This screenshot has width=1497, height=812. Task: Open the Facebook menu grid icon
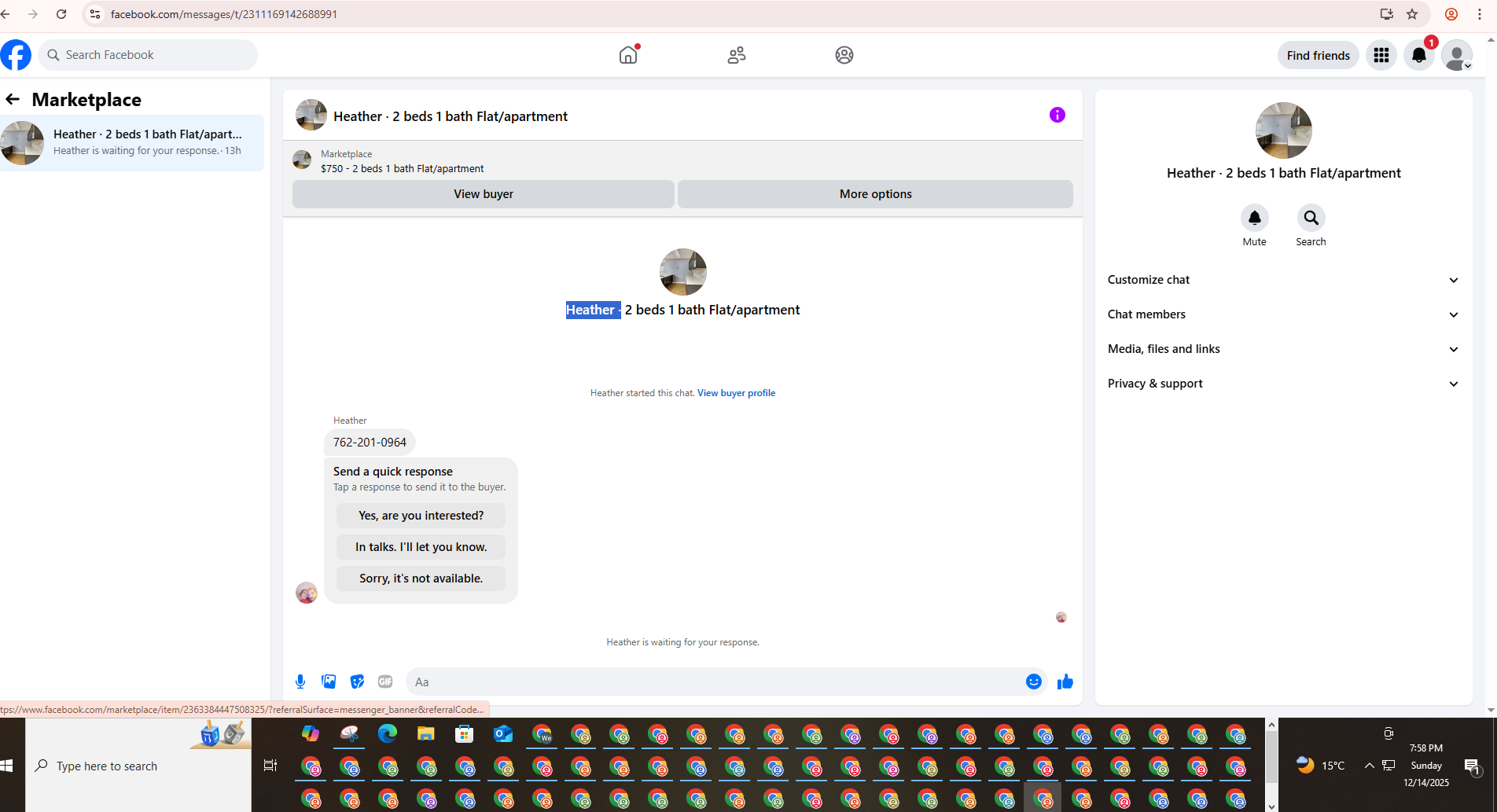[1381, 55]
